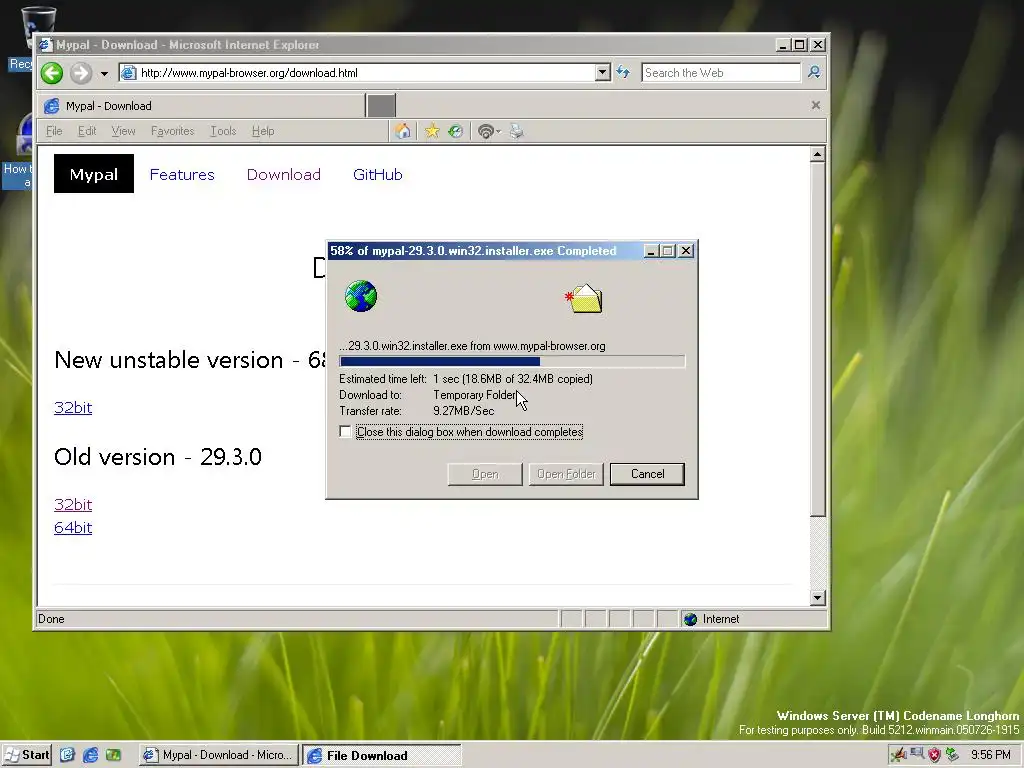This screenshot has height=768, width=1024.
Task: Open the Edit menu
Action: click(87, 131)
